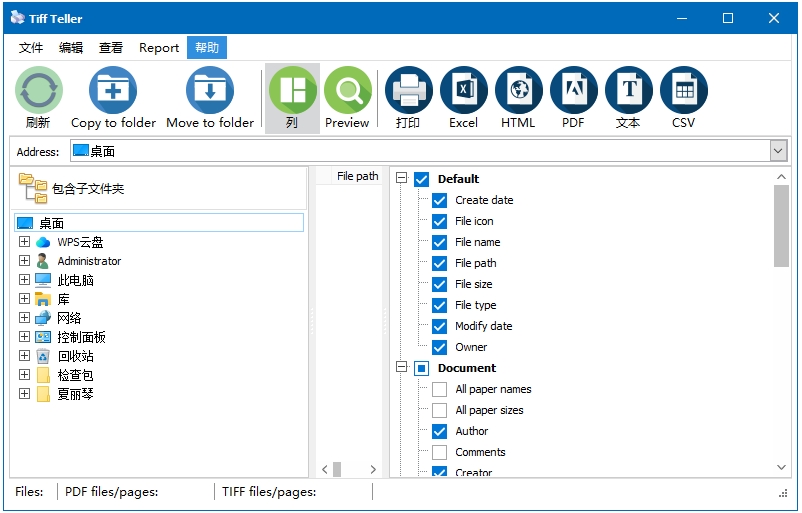Click the 打印 printer icon
This screenshot has height=513, width=802.
point(408,91)
